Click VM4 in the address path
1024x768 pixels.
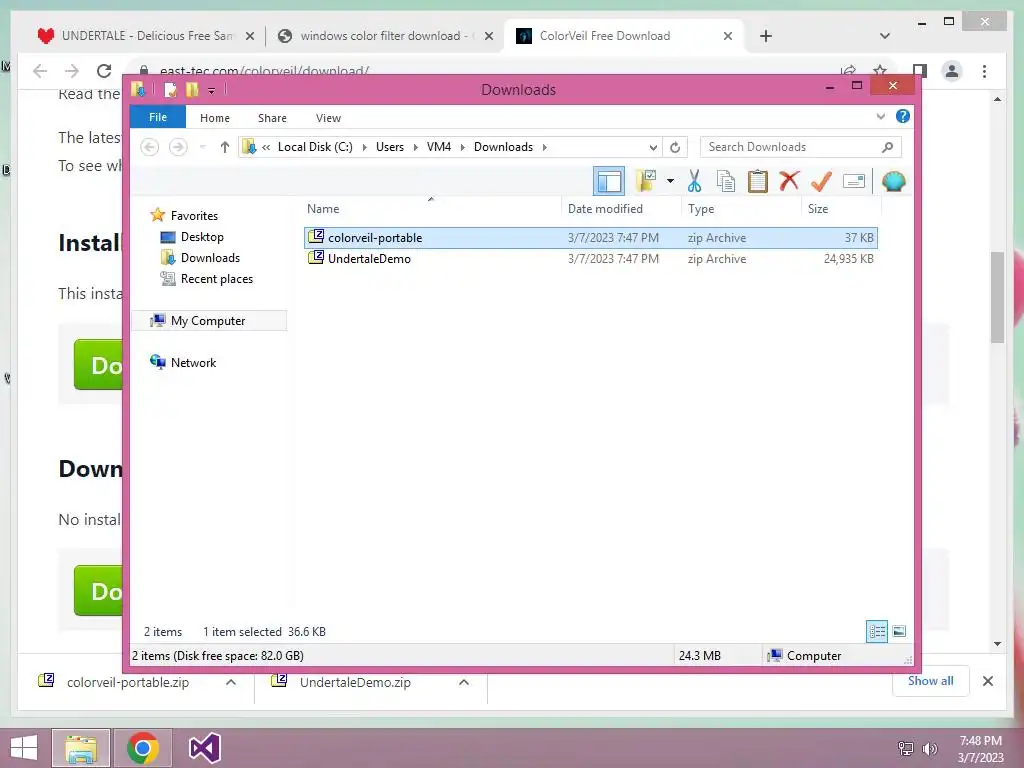[439, 147]
